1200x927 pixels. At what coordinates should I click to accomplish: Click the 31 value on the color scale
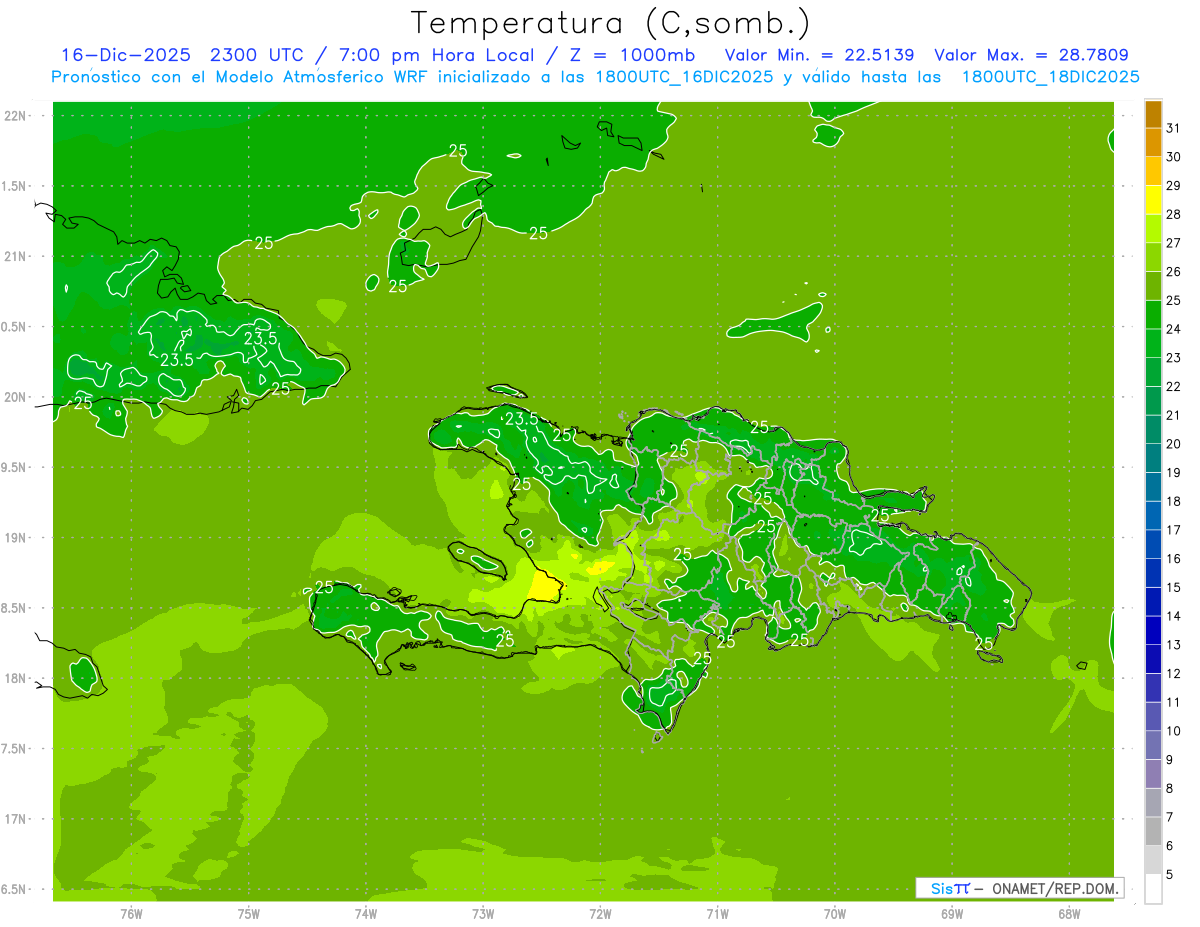[x=1174, y=128]
